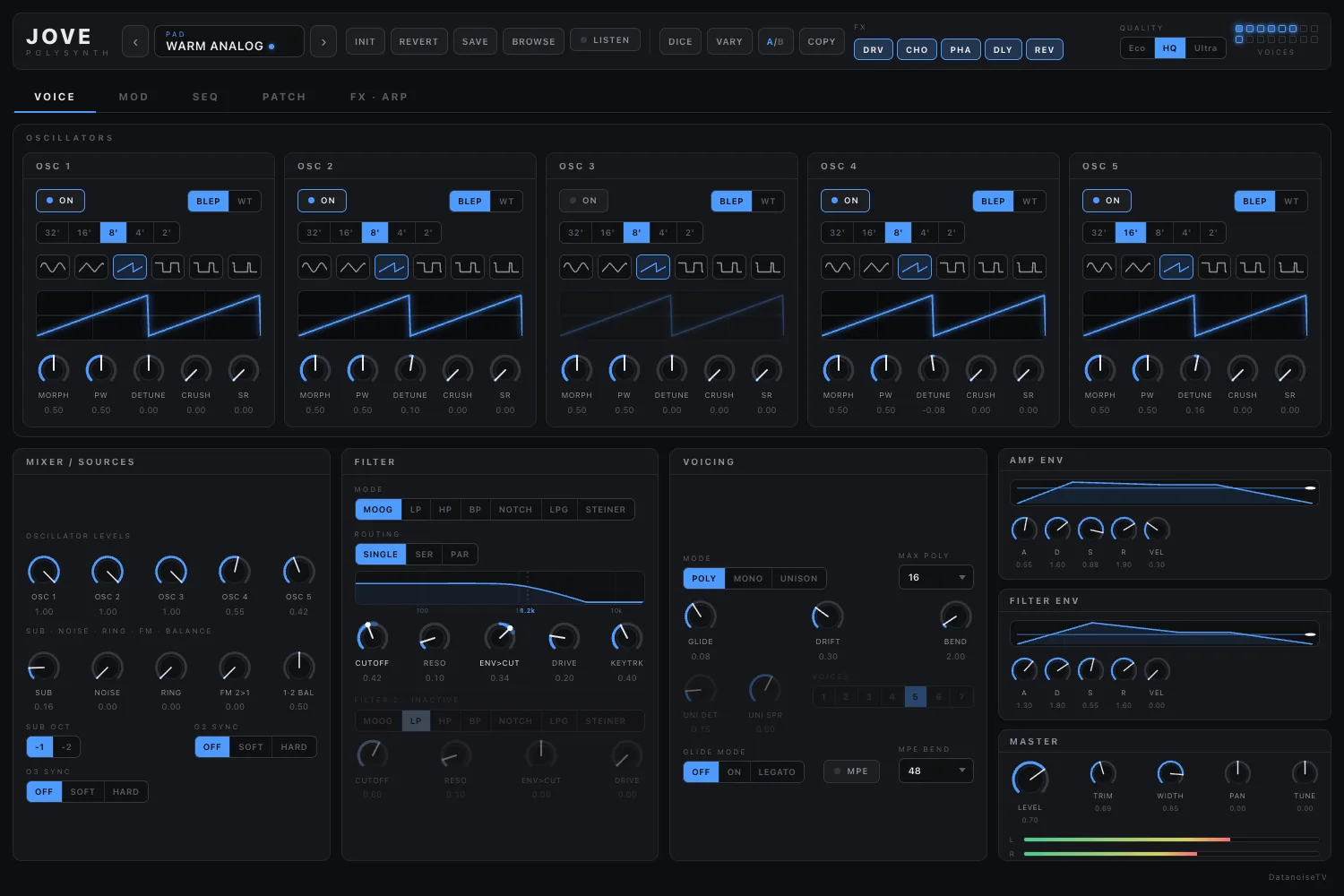The height and width of the screenshot is (896, 1344).
Task: Switch to the FX · ARP tab
Action: 379,97
